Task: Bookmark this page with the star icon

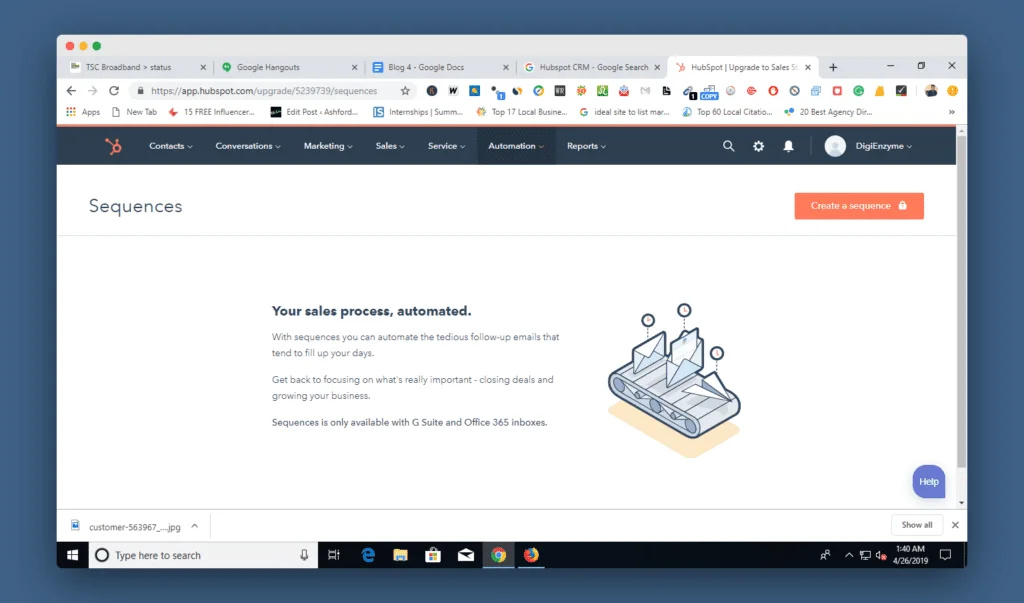Action: 405,91
